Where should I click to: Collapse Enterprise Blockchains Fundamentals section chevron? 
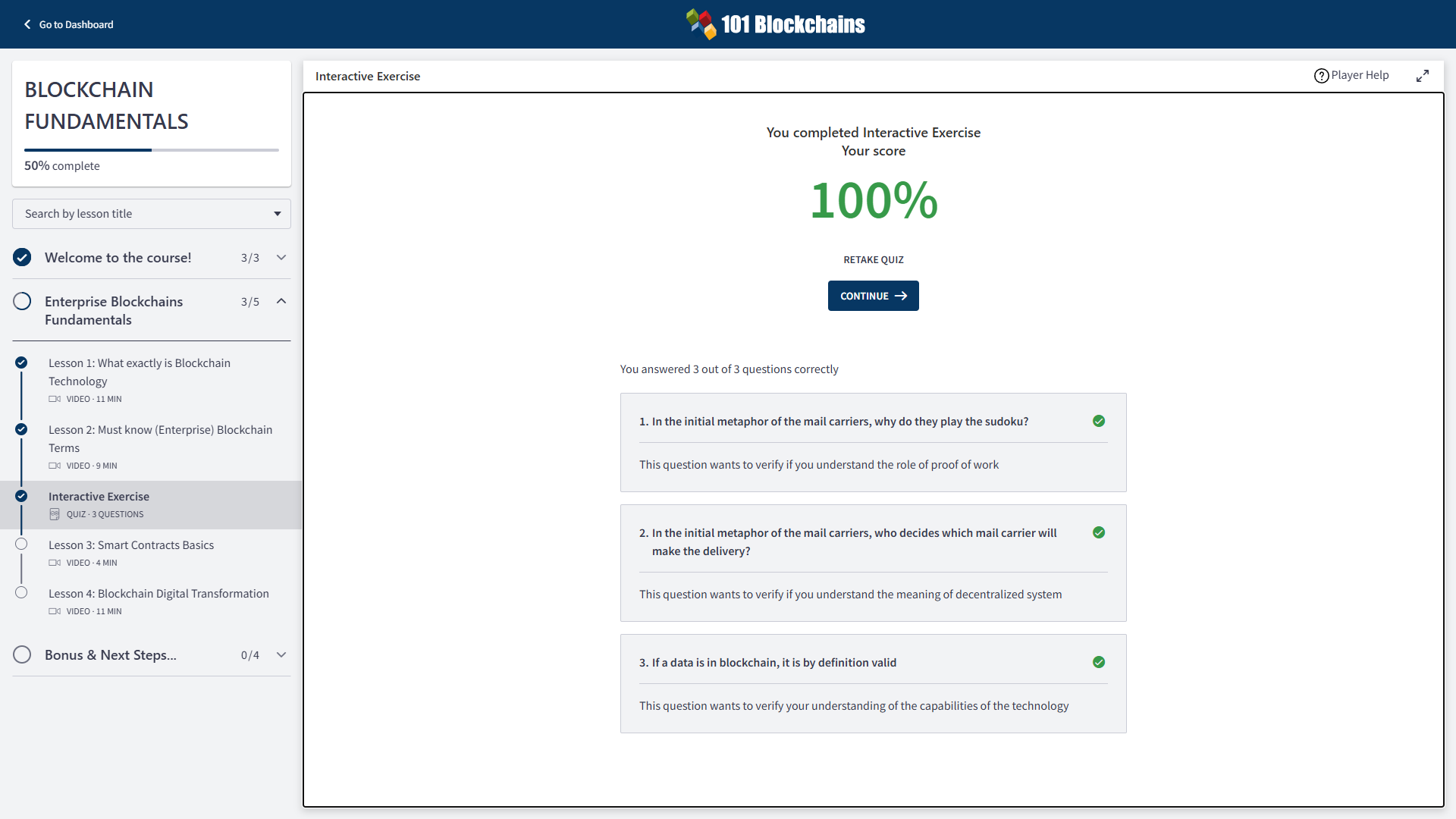tap(281, 302)
